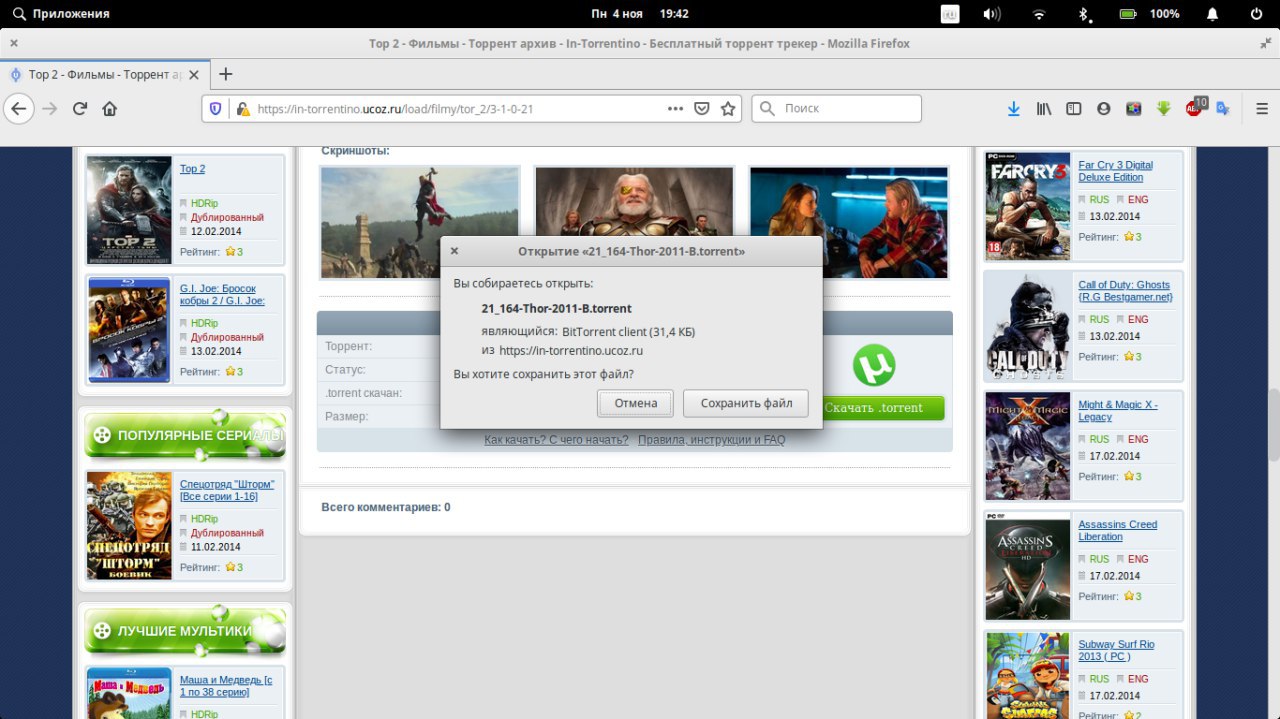Click Спецотряд Шторм poster thumbnail
The width and height of the screenshot is (1280, 719).
click(x=130, y=526)
